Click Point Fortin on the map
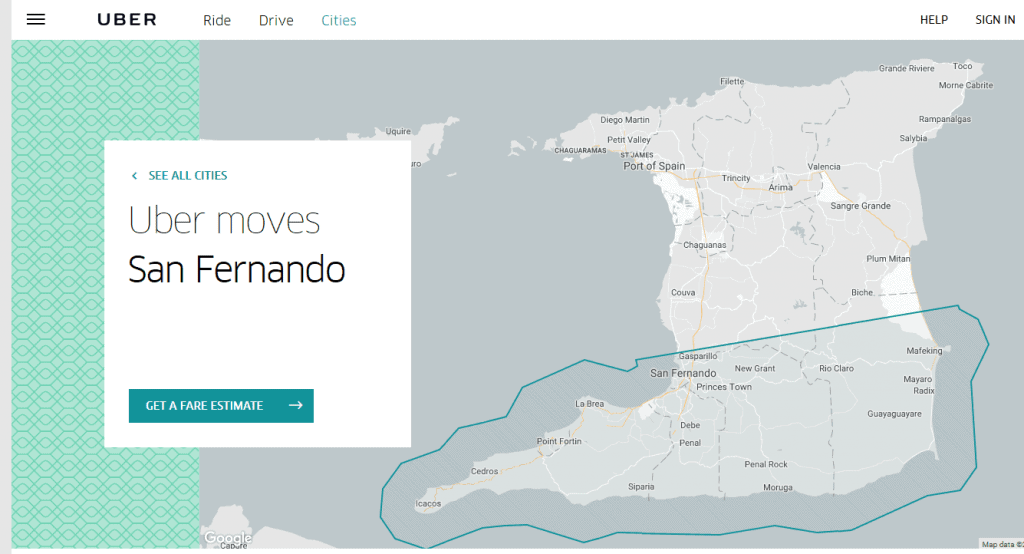This screenshot has width=1024, height=554. coord(559,441)
